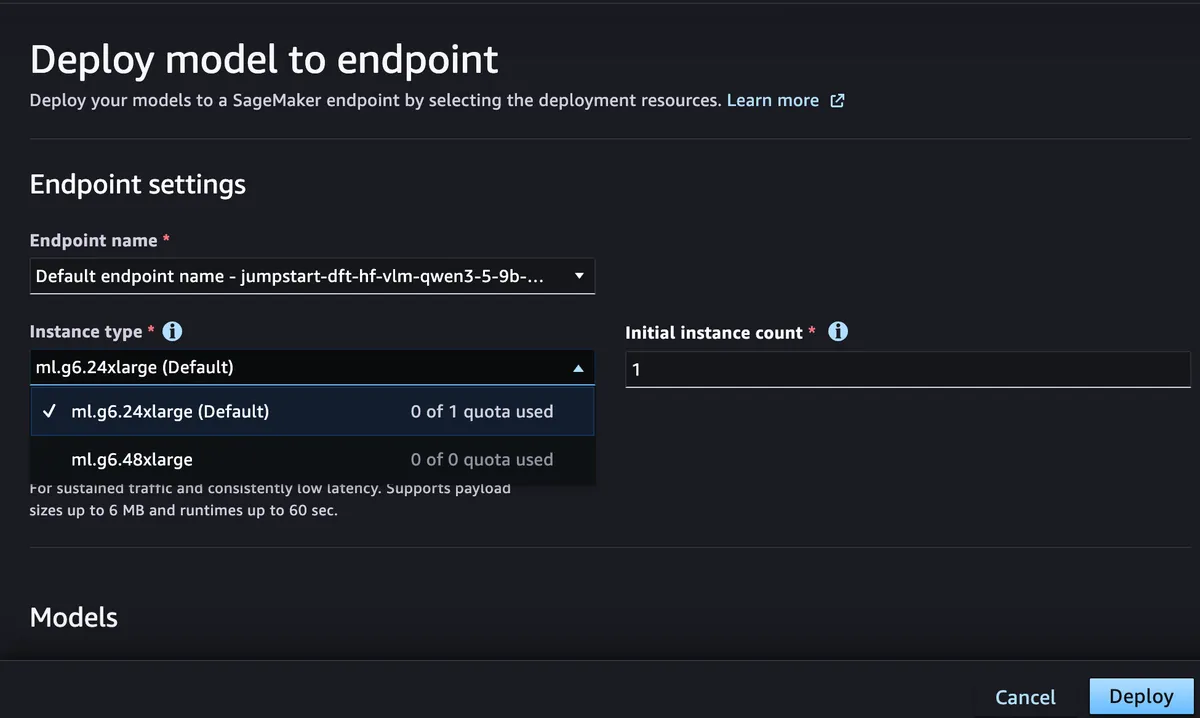Click the Instance type info icon

172,332
